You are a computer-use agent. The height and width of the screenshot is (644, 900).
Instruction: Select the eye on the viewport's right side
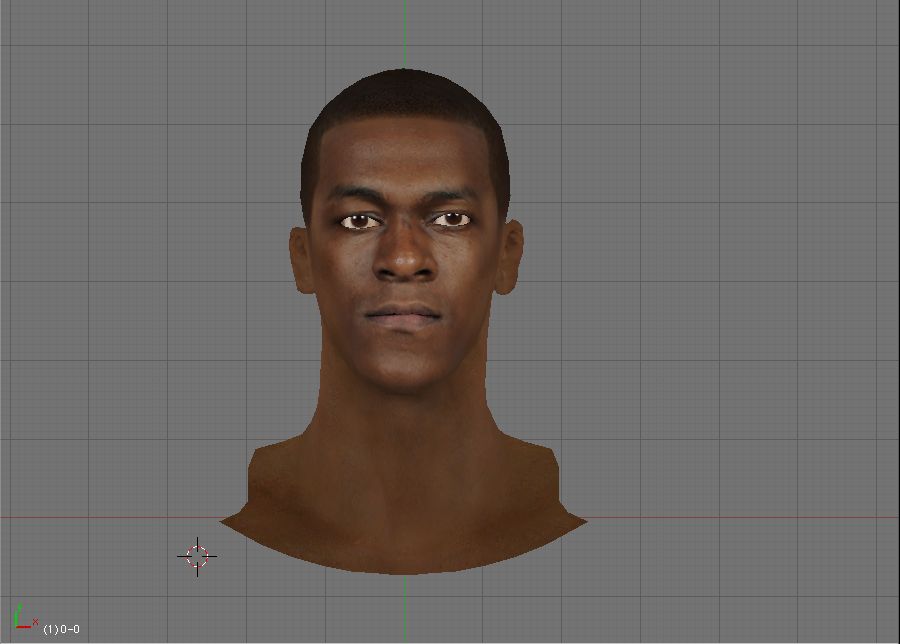coord(451,219)
